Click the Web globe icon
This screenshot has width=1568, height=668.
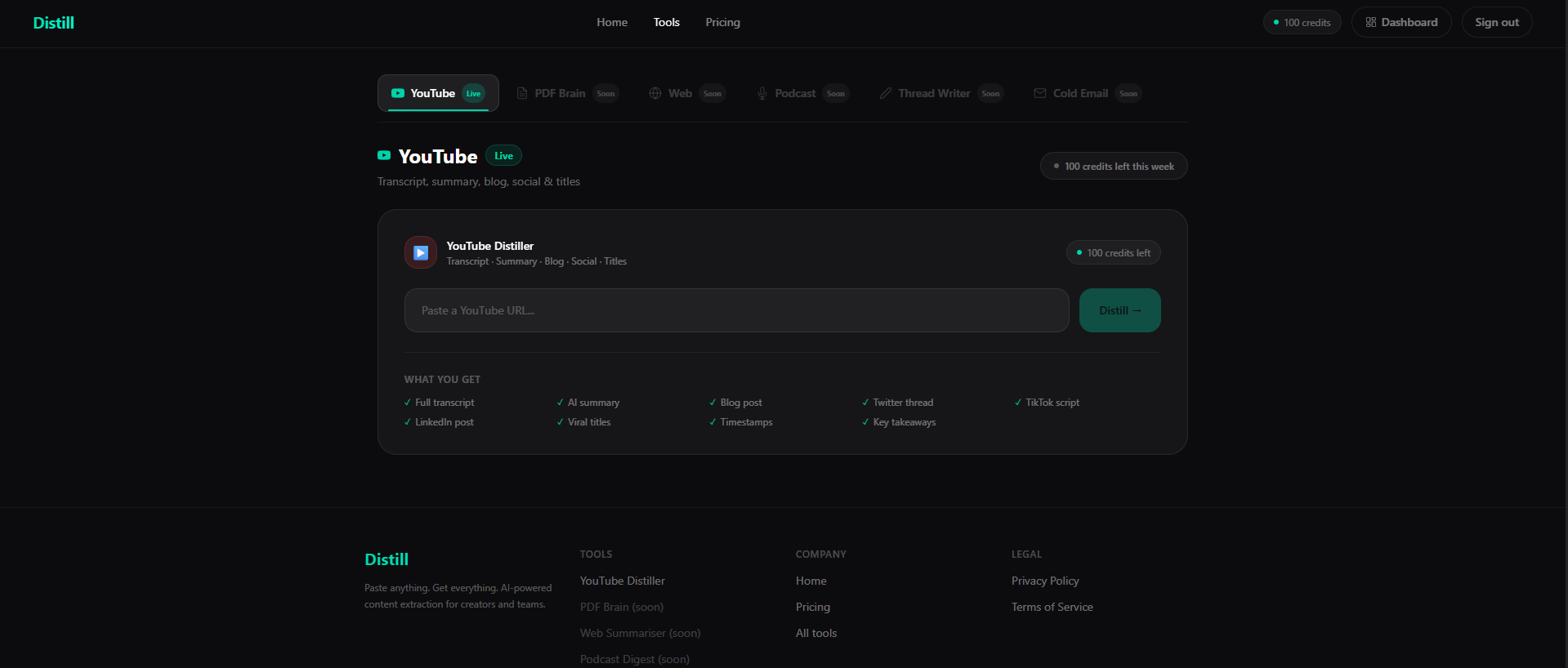[x=655, y=93]
